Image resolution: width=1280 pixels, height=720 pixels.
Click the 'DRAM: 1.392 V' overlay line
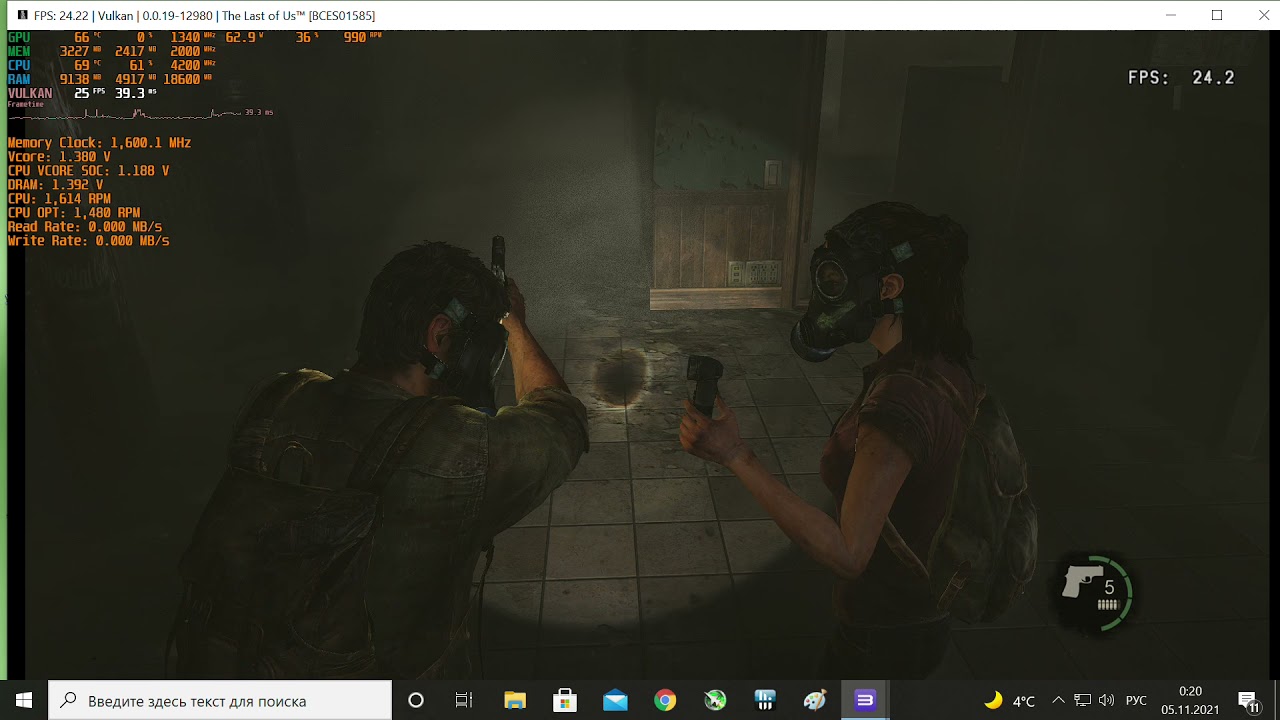click(55, 185)
